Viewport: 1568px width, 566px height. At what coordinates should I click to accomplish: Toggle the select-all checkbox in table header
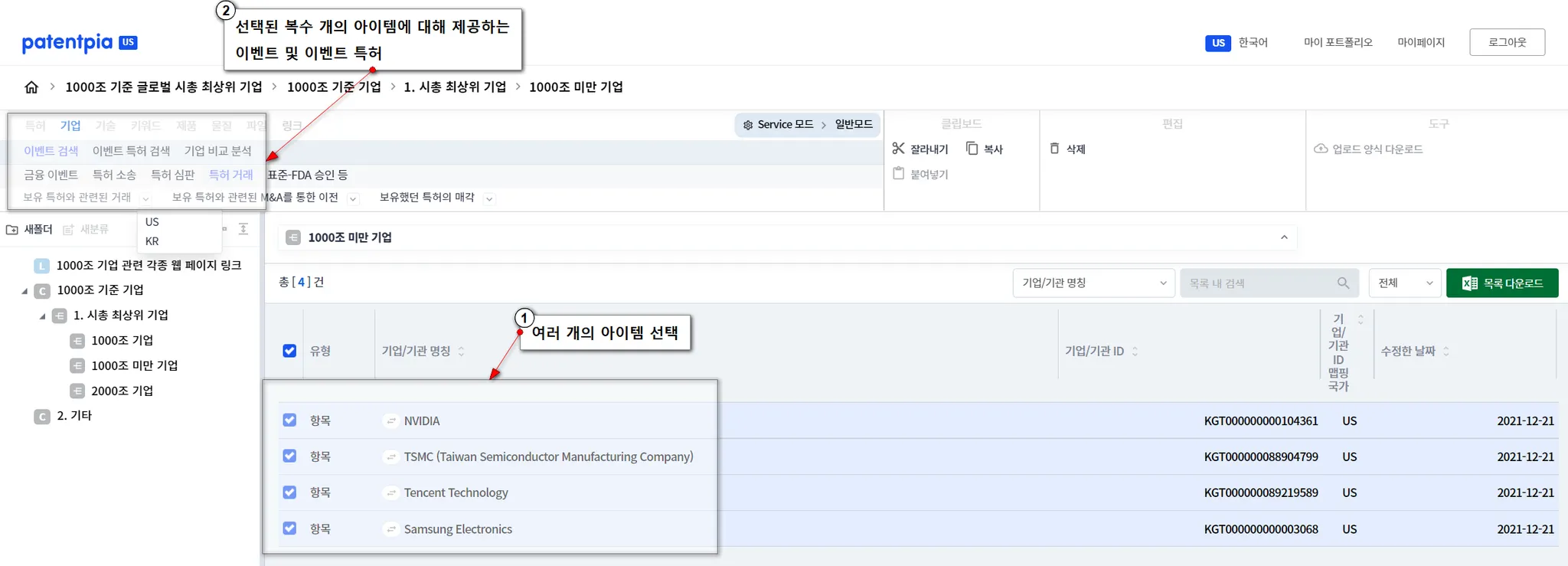(289, 351)
